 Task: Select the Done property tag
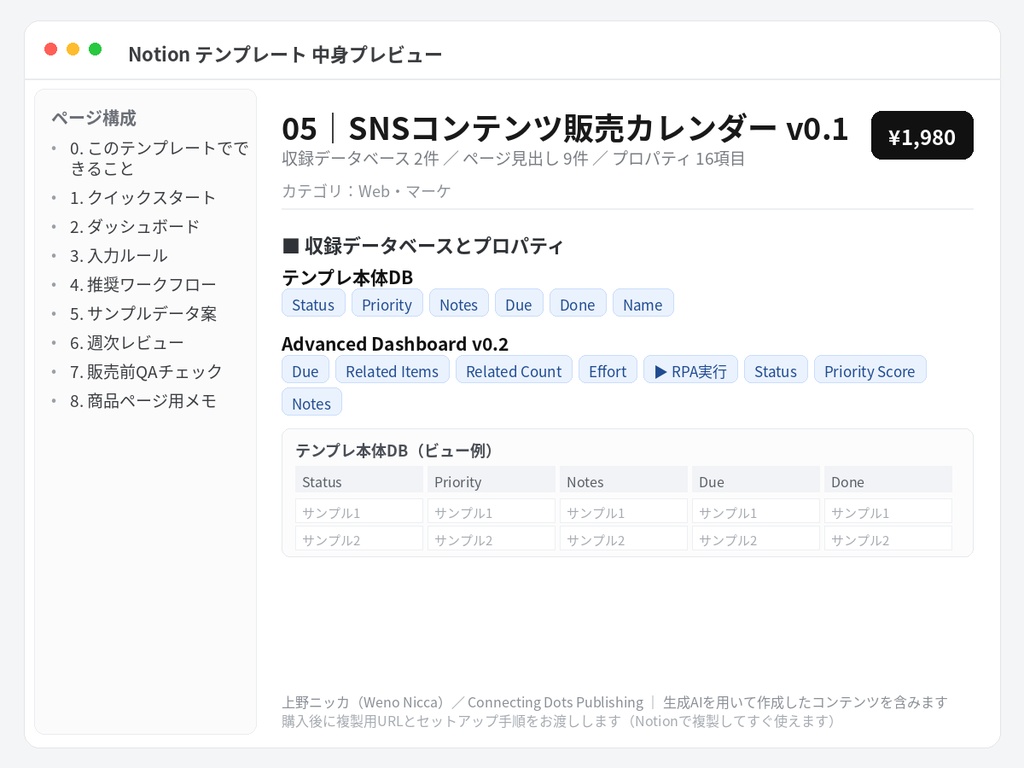pyautogui.click(x=578, y=304)
